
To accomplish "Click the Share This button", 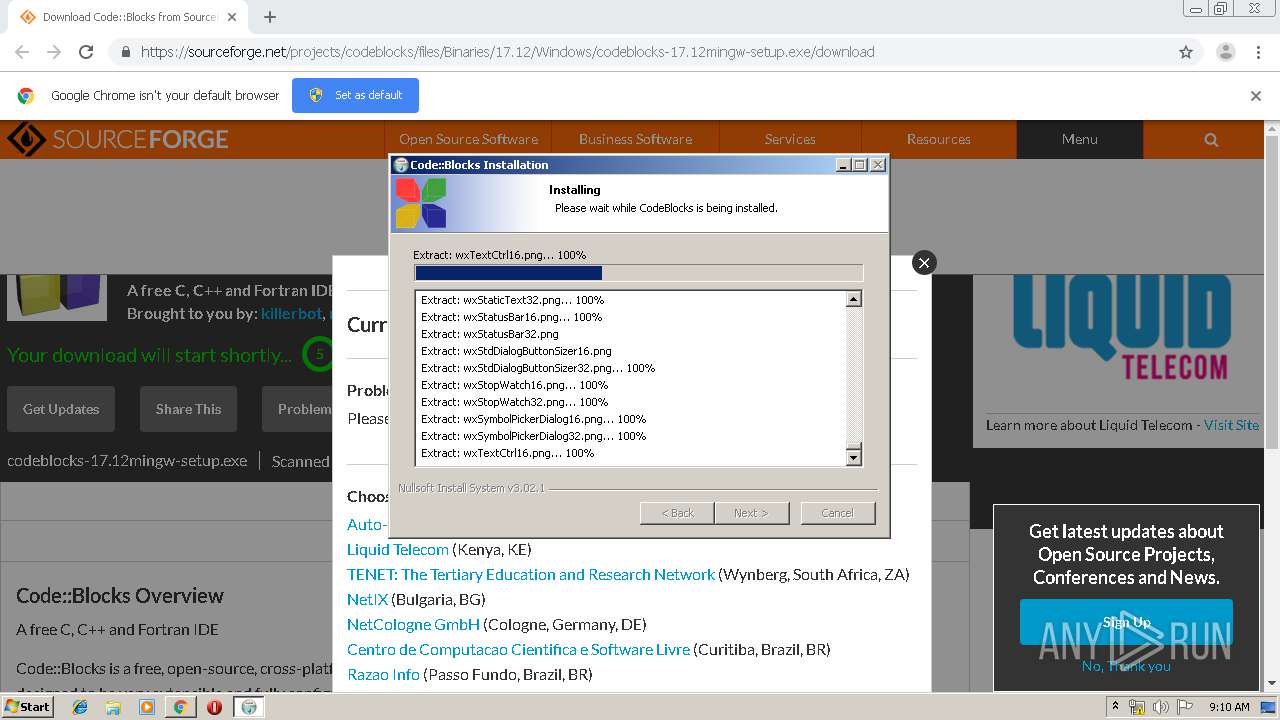I will (188, 409).
